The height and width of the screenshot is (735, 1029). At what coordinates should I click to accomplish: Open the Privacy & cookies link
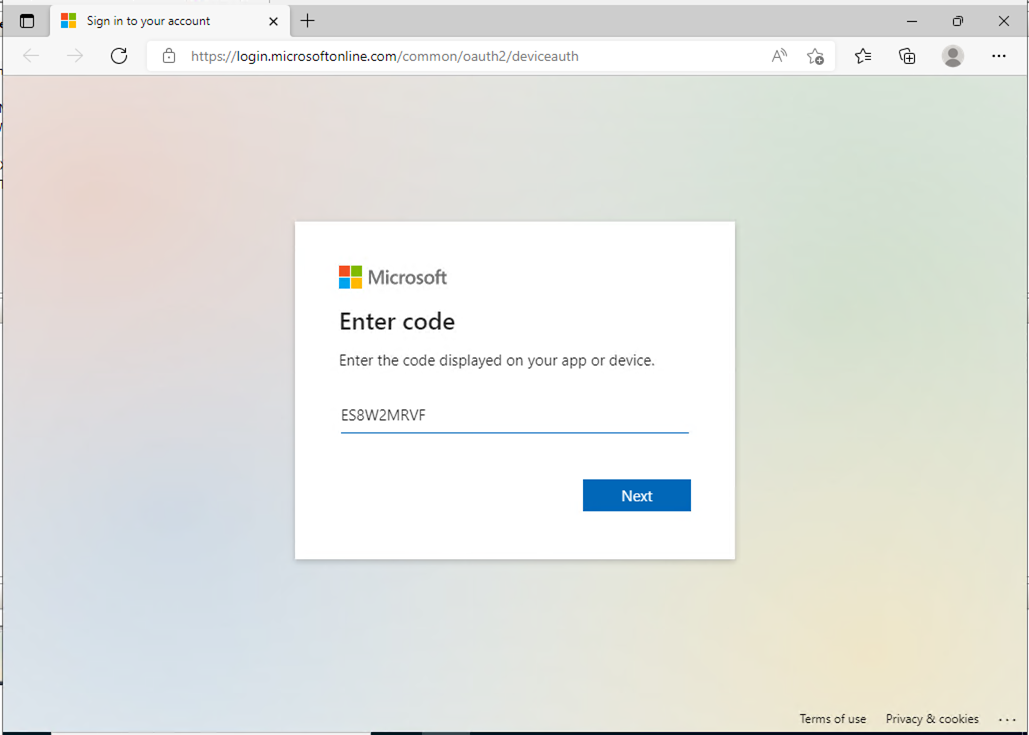click(932, 719)
